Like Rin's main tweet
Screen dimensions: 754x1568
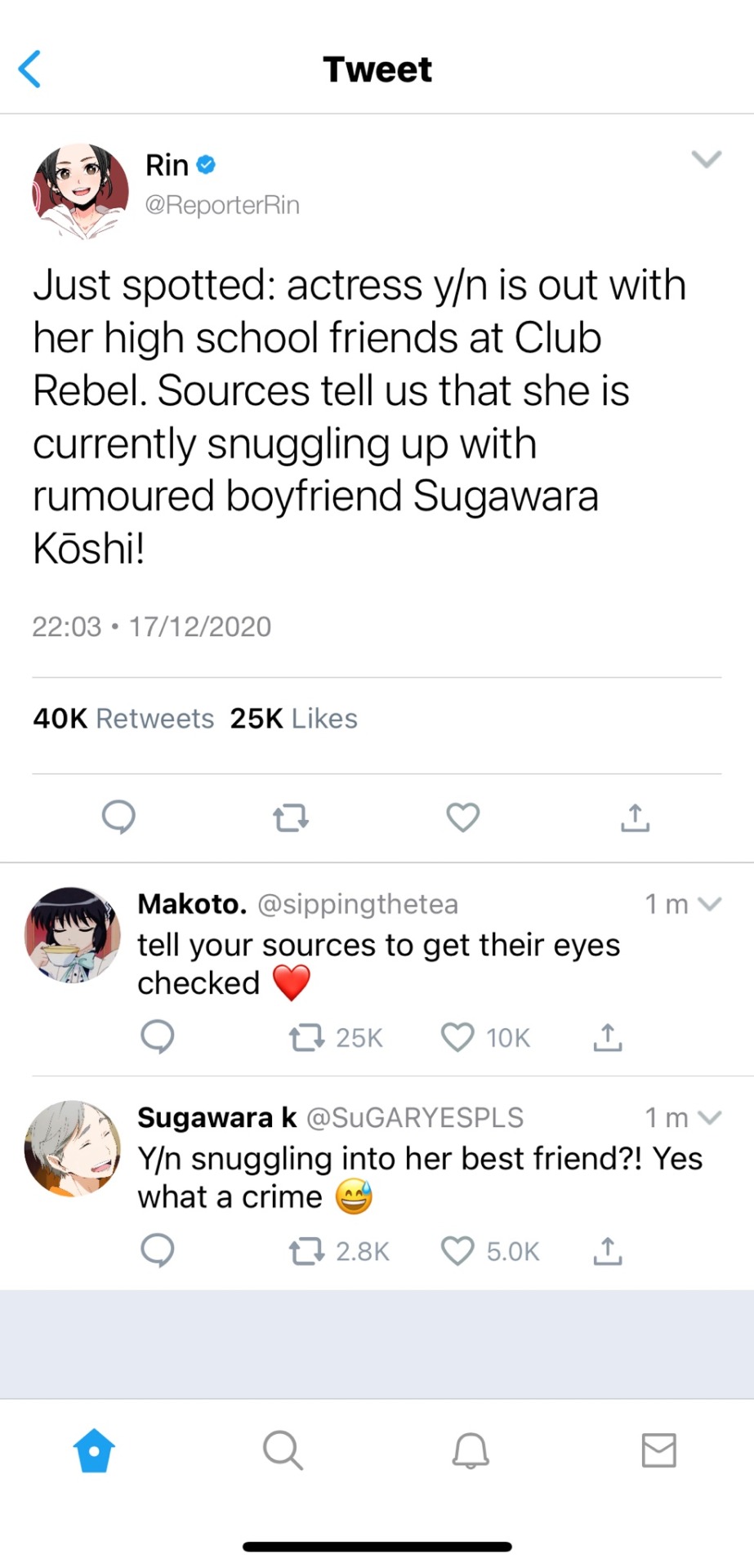coord(462,817)
